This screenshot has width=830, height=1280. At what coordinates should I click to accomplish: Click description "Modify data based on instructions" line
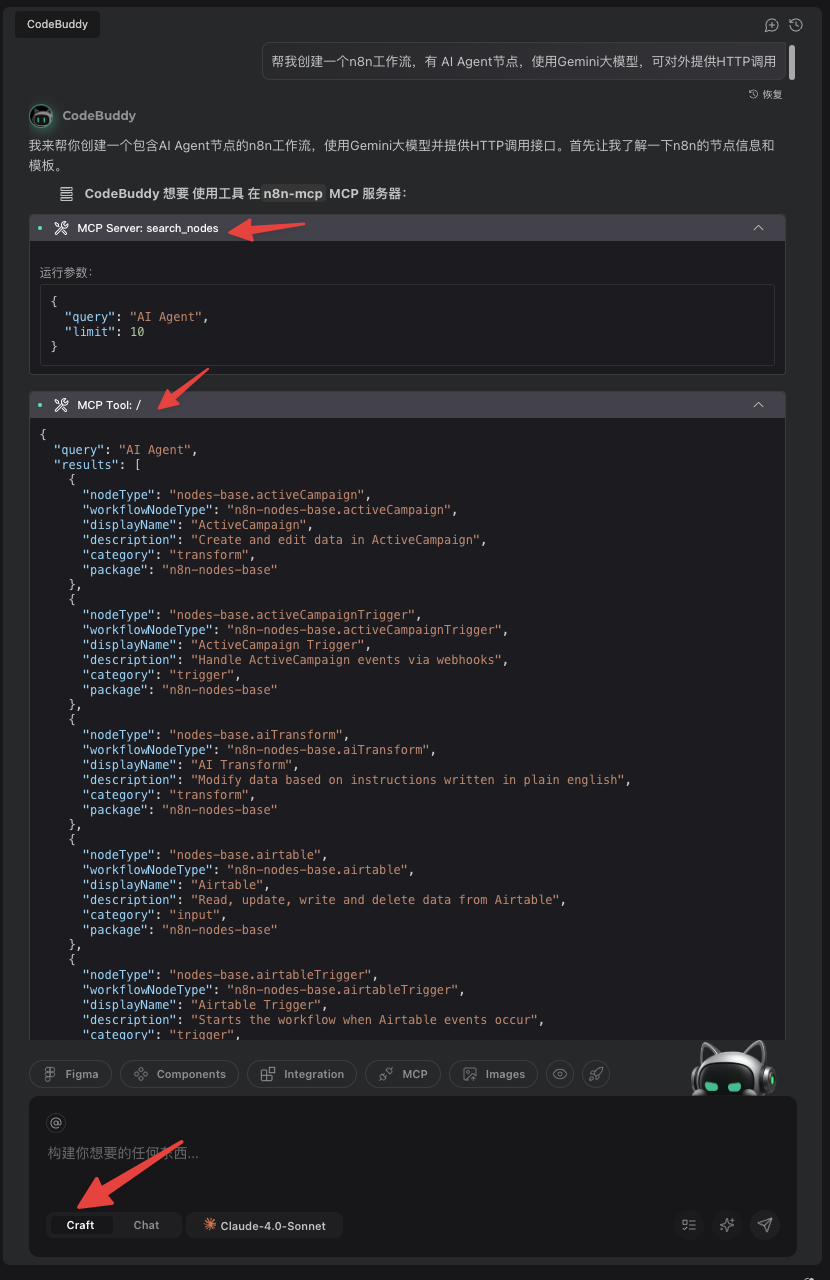[x=357, y=780]
